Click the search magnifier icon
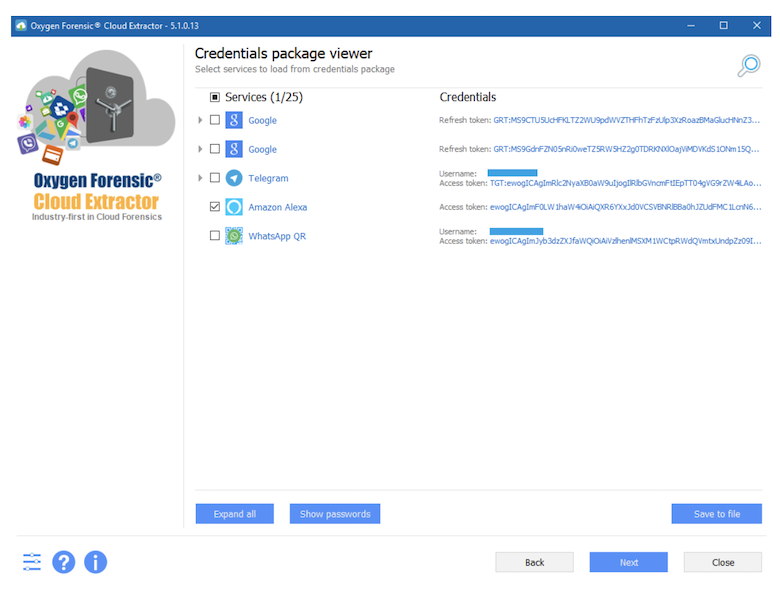The width and height of the screenshot is (780, 607). click(749, 66)
